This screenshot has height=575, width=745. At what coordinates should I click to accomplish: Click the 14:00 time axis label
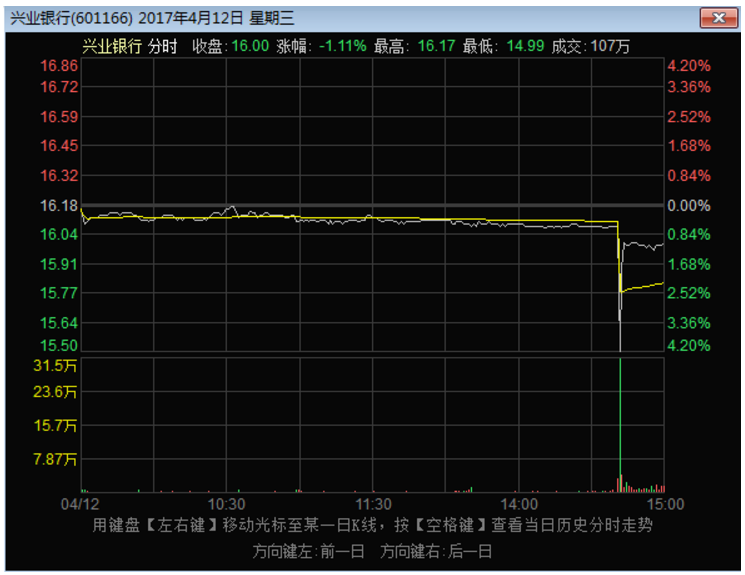click(519, 504)
